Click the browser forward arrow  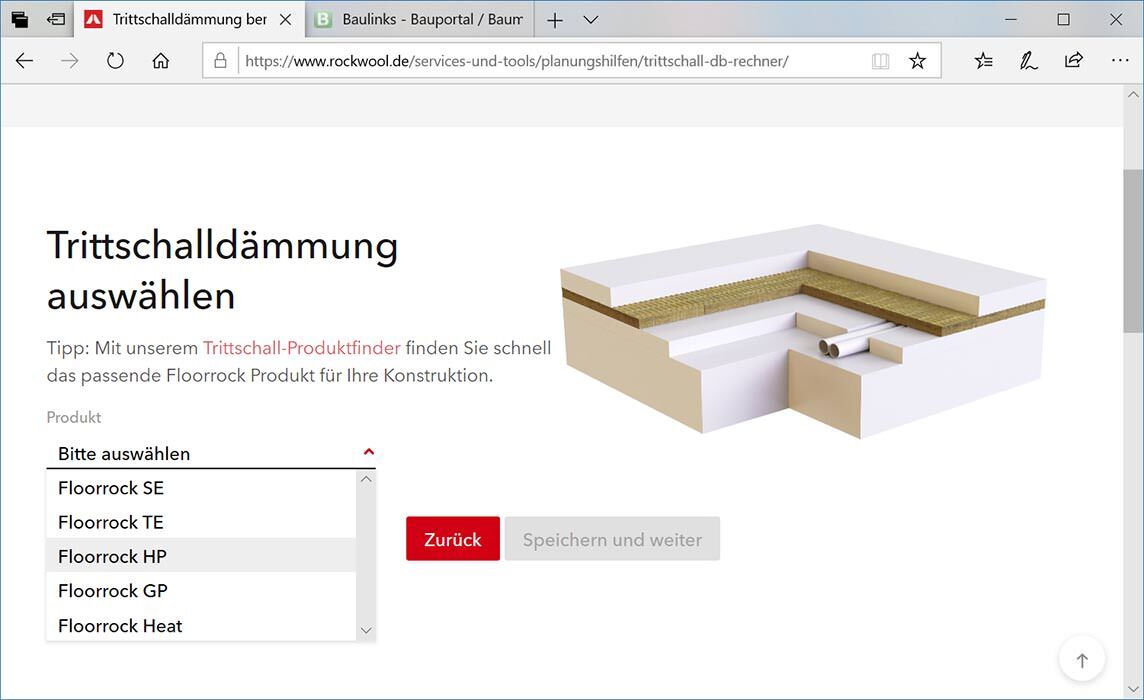[x=69, y=61]
